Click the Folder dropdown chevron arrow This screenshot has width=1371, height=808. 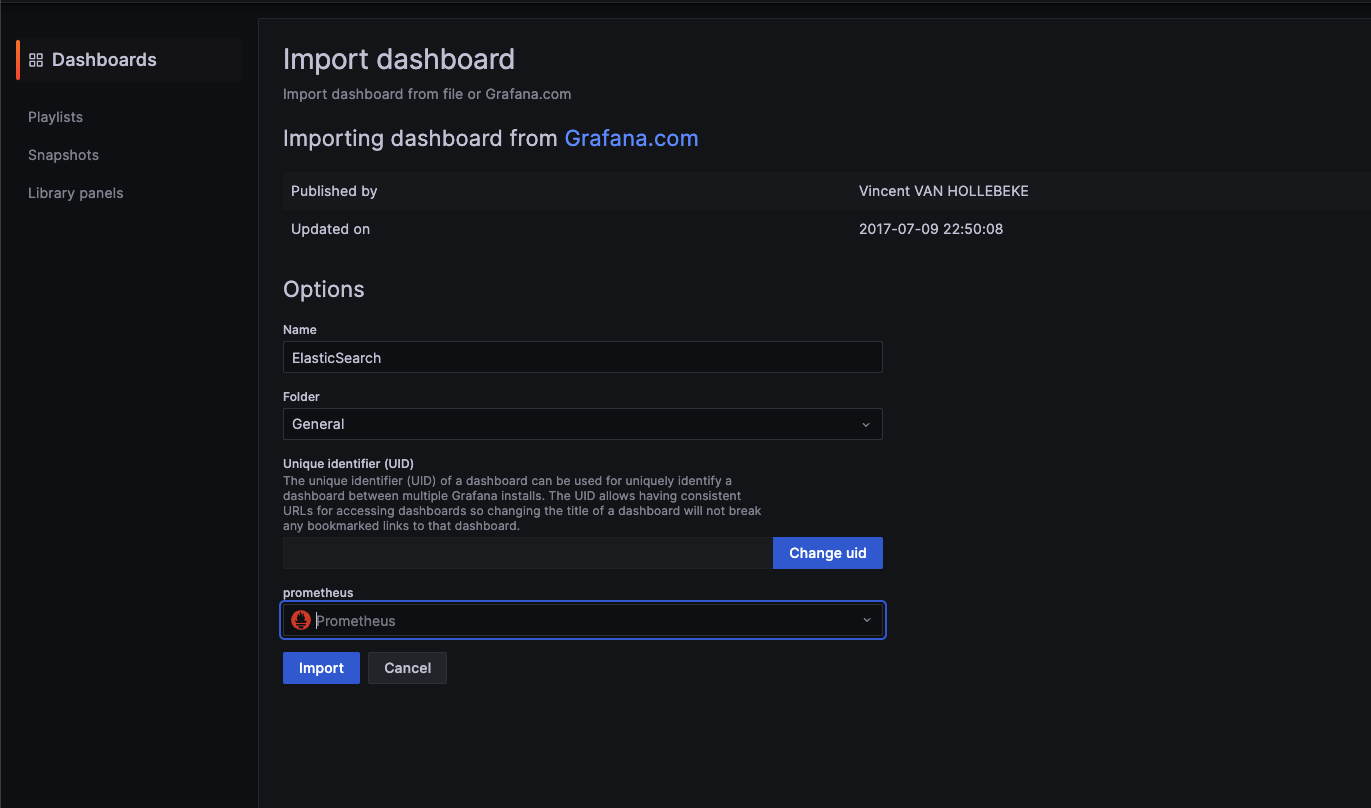[866, 424]
